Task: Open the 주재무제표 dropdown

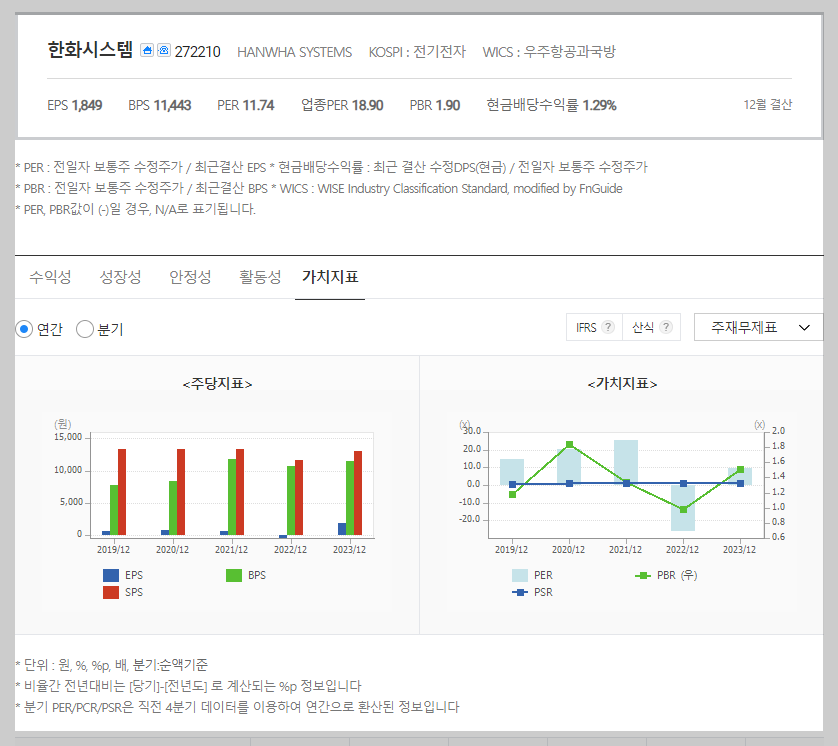Action: pyautogui.click(x=758, y=327)
